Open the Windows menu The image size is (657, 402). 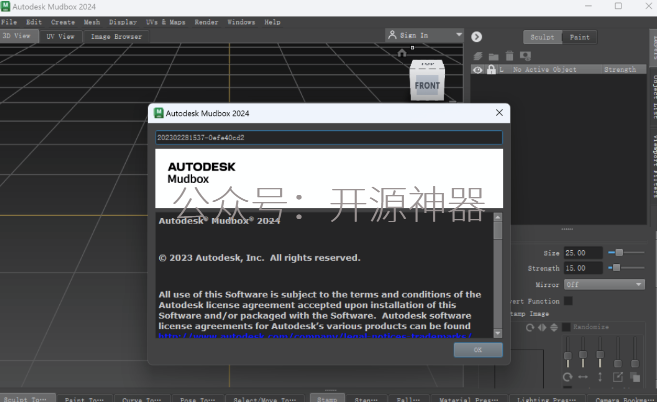[x=241, y=22]
